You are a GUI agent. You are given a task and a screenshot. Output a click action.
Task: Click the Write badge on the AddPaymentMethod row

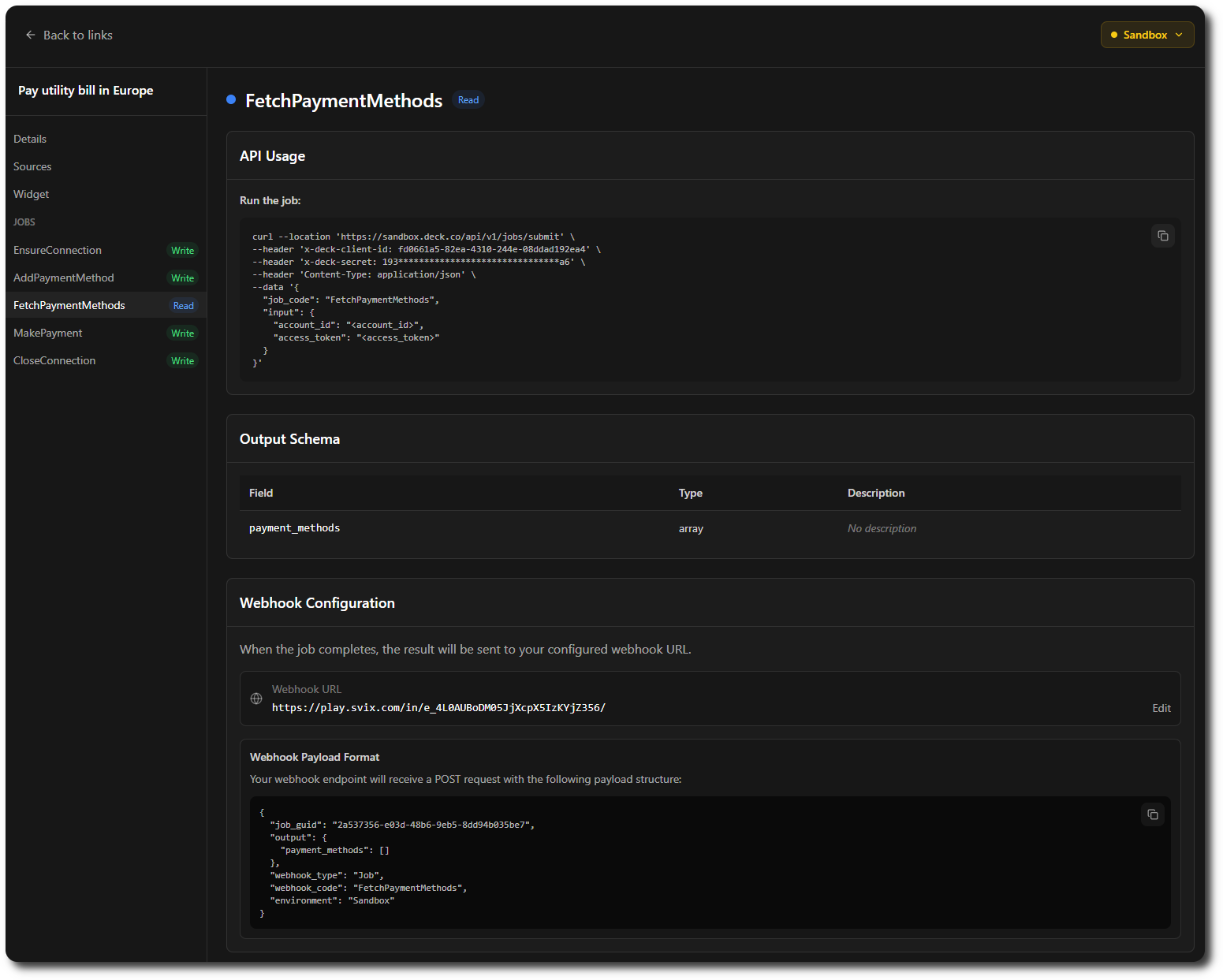pyautogui.click(x=183, y=278)
